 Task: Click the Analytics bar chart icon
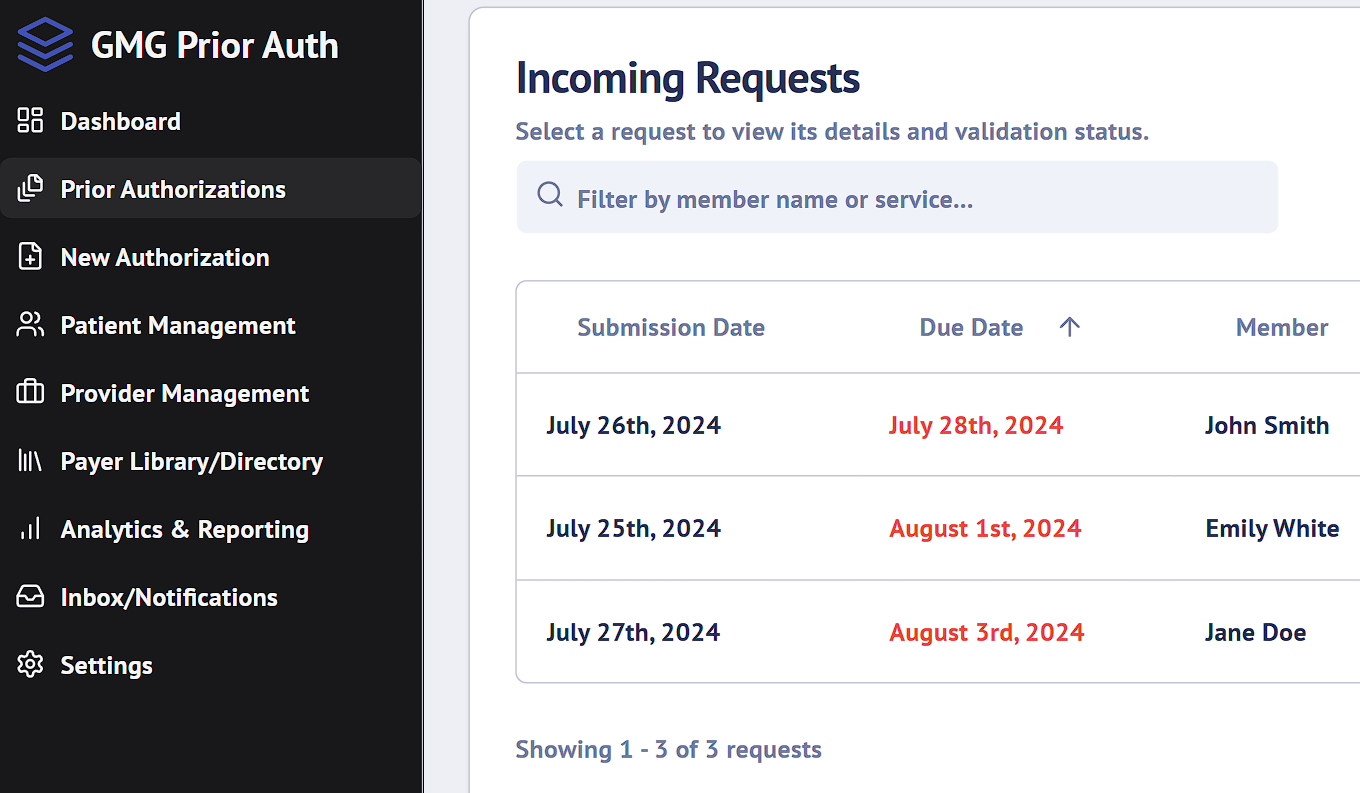click(31, 529)
